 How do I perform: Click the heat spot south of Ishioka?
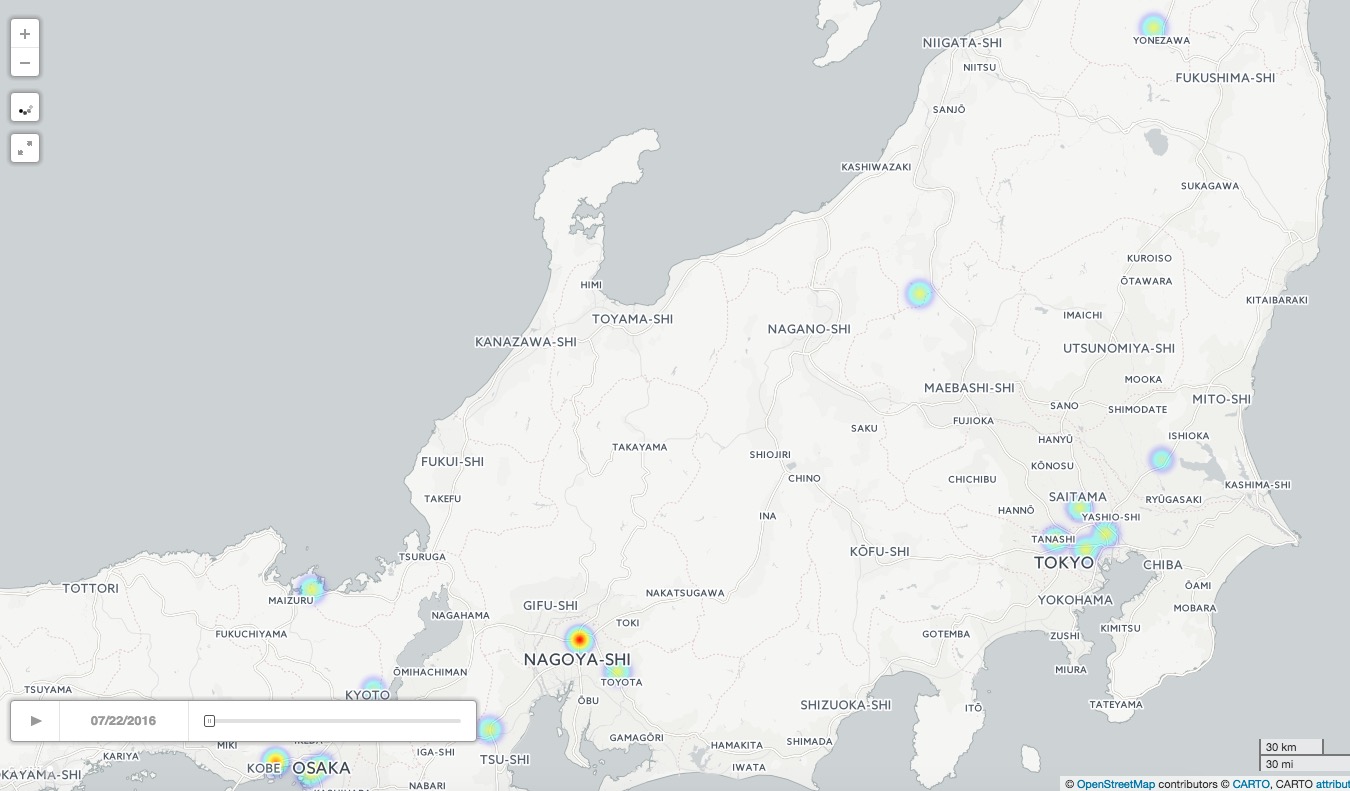(1161, 459)
